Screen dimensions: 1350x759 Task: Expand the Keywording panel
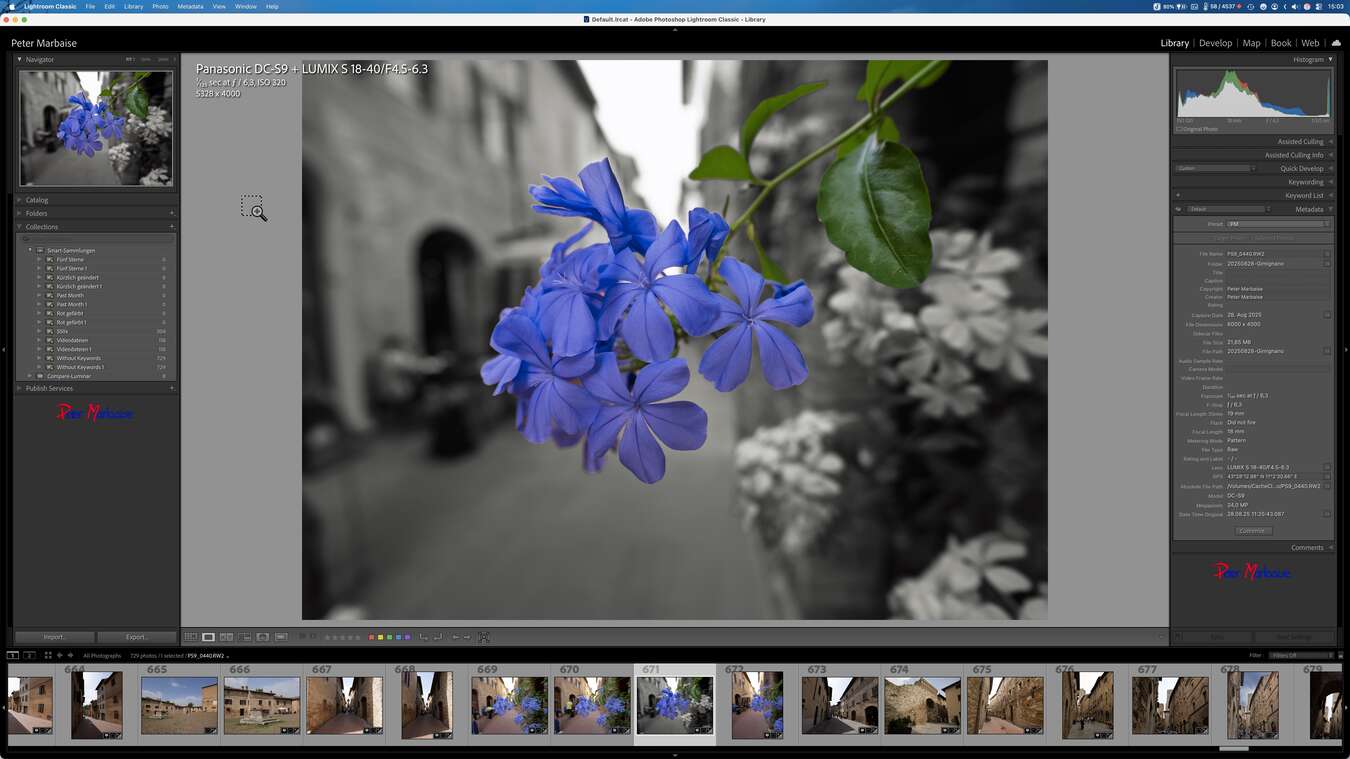[x=1330, y=182]
